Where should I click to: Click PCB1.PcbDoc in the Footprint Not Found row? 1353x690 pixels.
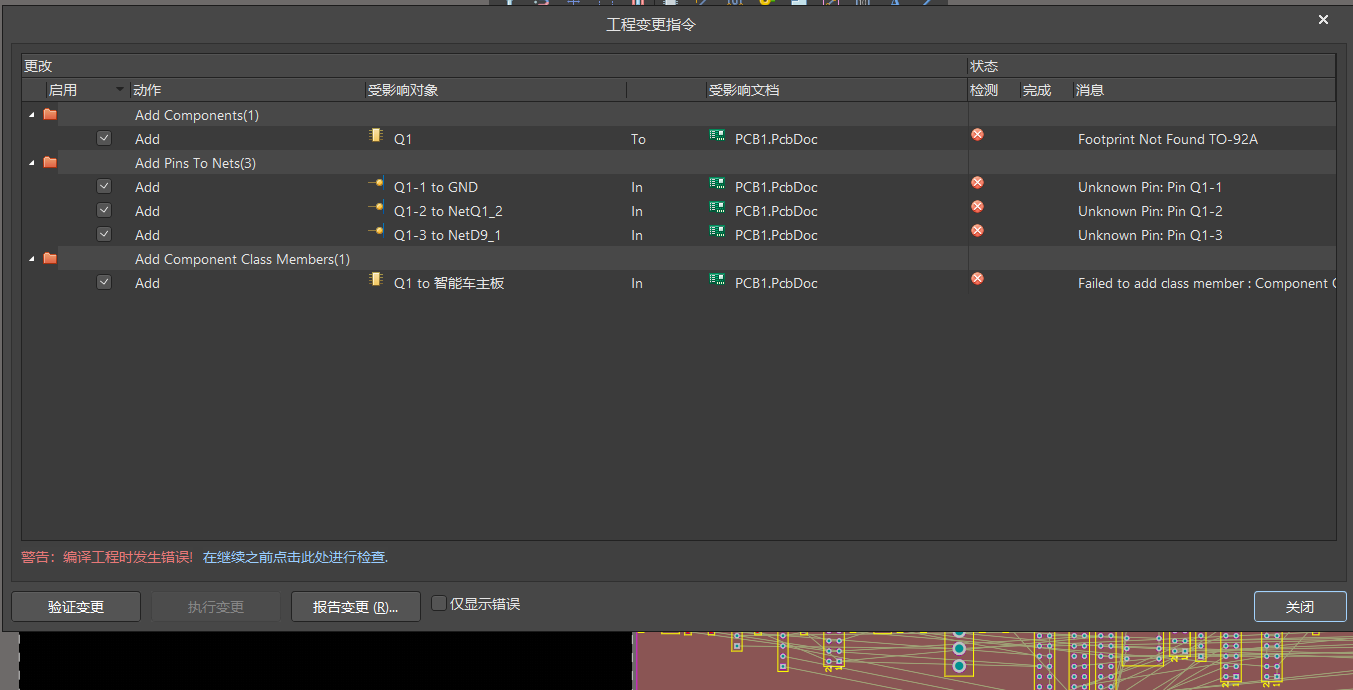tap(776, 139)
